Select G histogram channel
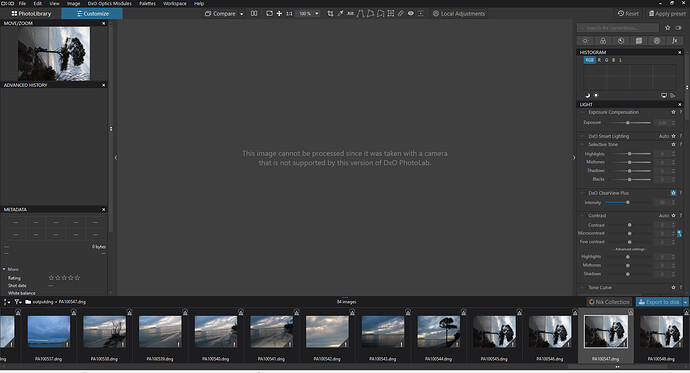 tap(606, 60)
